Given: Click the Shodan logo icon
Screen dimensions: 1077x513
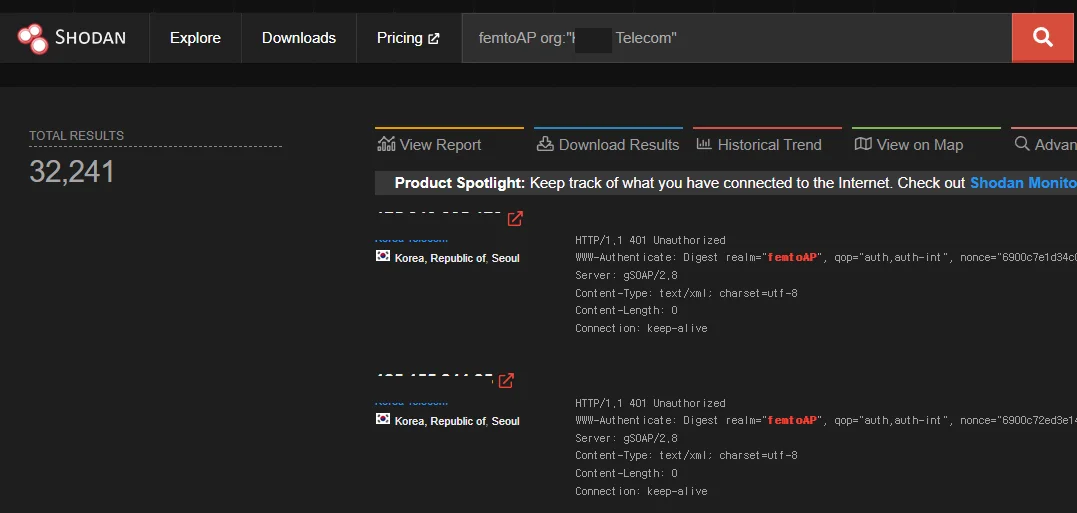Looking at the screenshot, I should pyautogui.click(x=32, y=38).
